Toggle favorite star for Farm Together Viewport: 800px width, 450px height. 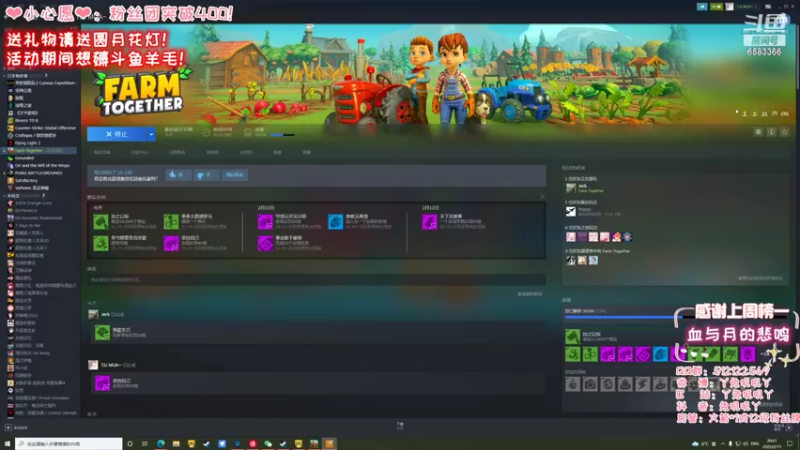point(785,132)
